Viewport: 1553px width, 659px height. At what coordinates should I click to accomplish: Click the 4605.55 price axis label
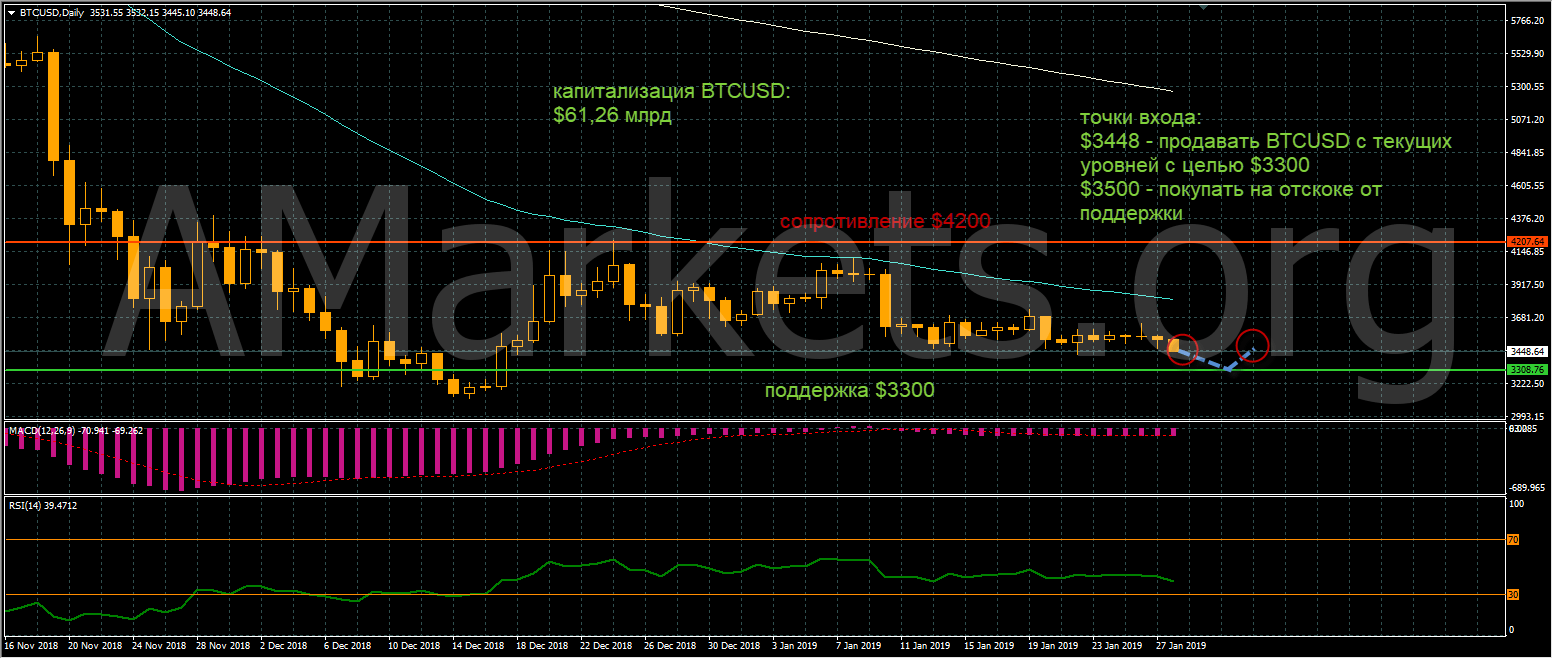pyautogui.click(x=1529, y=186)
